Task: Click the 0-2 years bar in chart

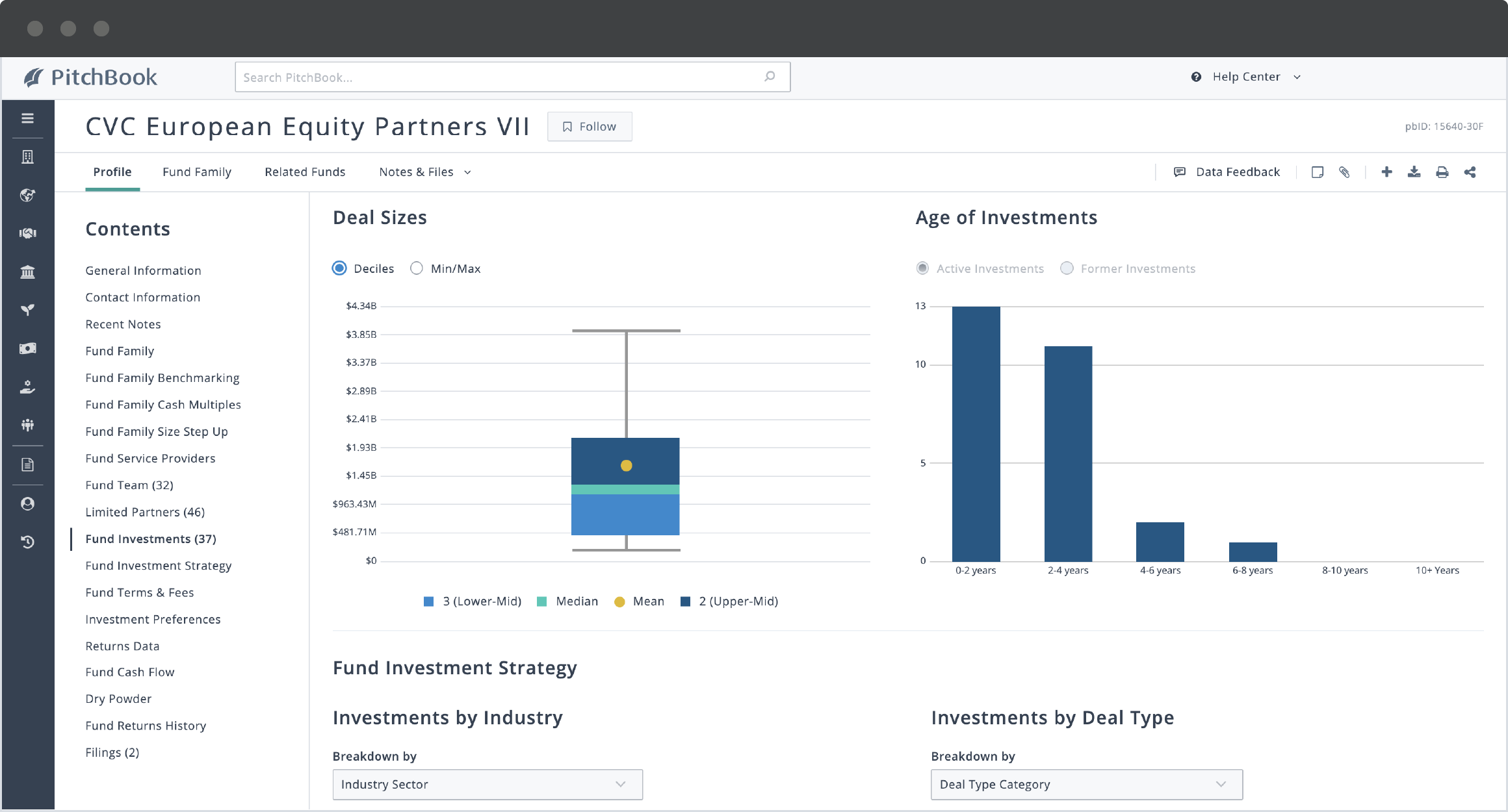Action: tap(976, 434)
